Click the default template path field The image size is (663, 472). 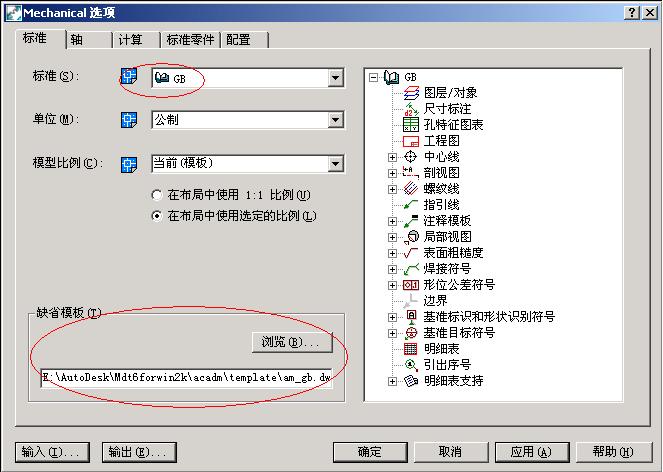(x=186, y=377)
